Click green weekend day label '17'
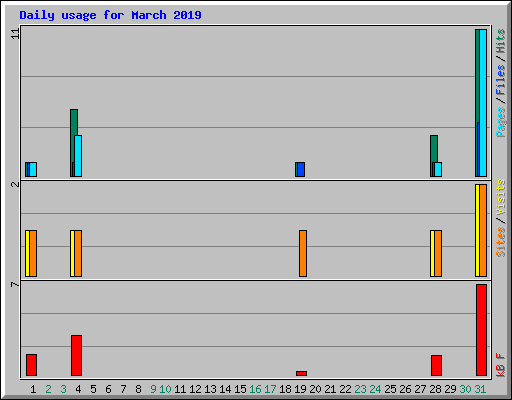Screen dimensions: 512x400 (x=270, y=389)
